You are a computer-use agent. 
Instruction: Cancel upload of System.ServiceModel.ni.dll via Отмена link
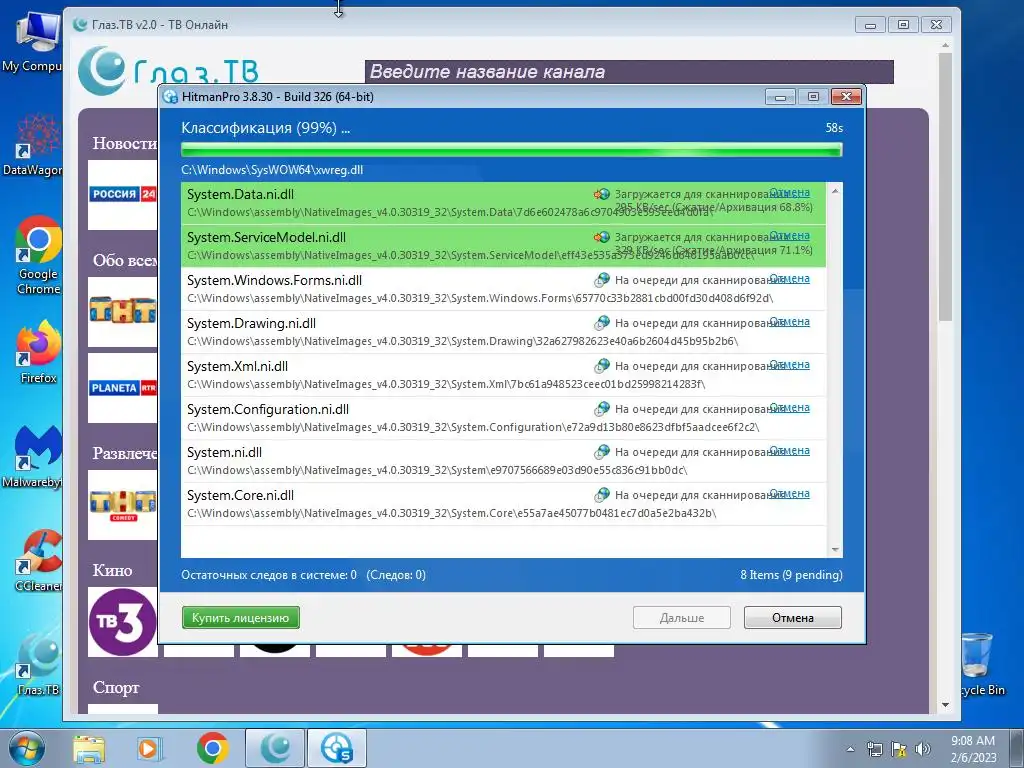[789, 236]
